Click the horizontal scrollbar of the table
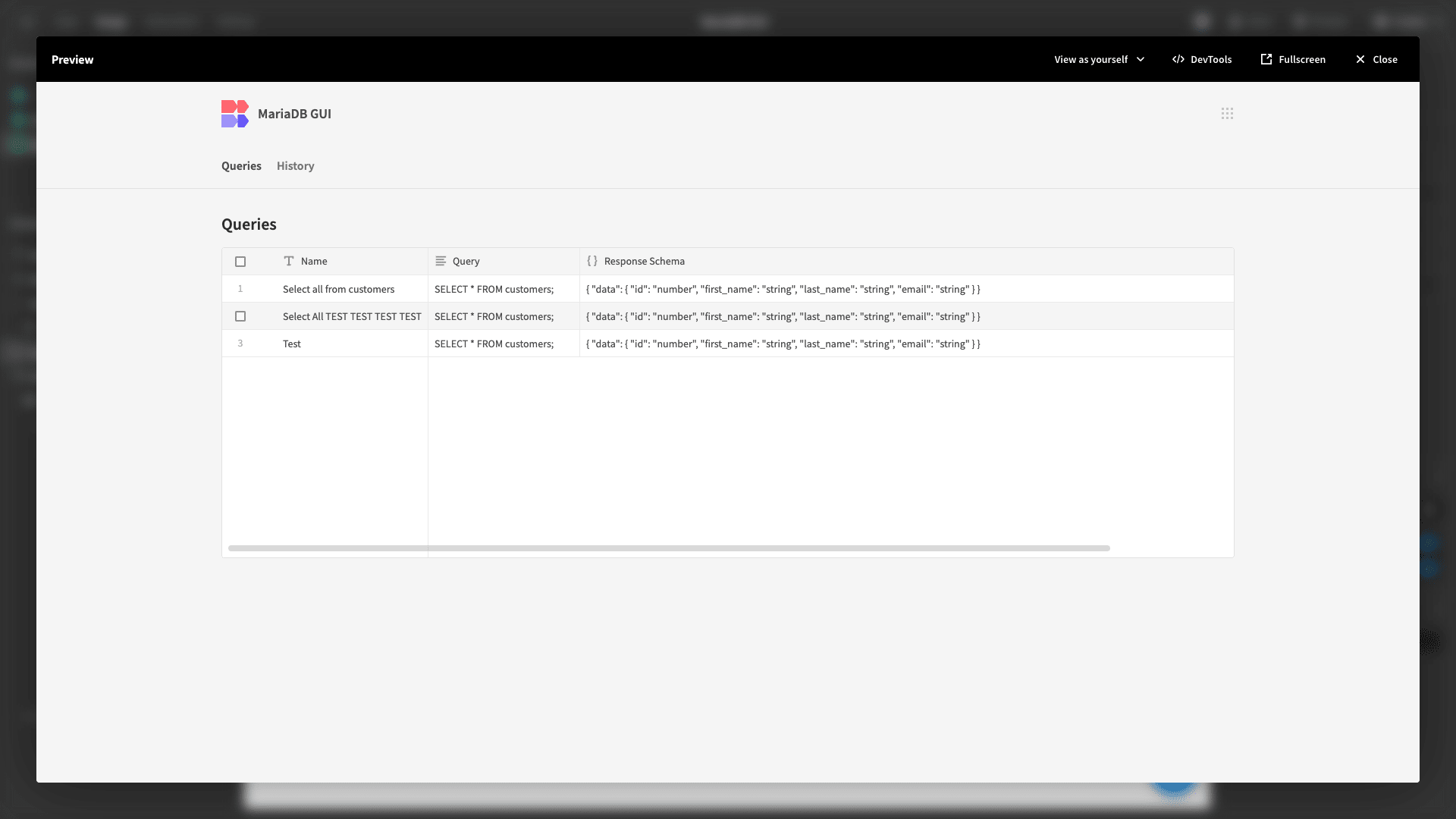Screen dimensions: 1456x819 point(669,548)
